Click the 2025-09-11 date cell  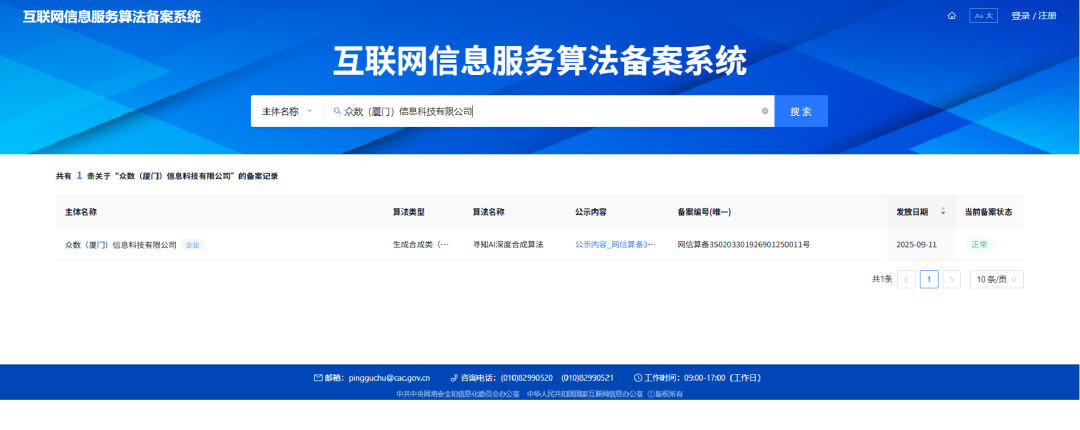pos(916,245)
